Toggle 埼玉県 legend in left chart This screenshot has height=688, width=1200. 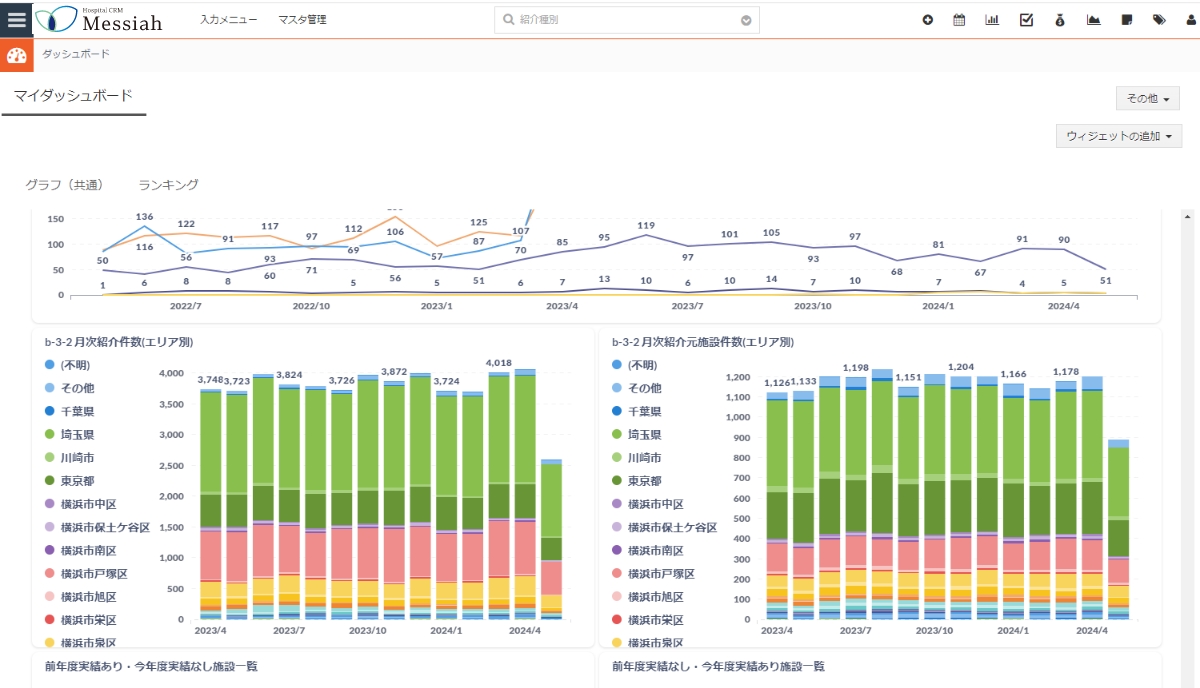tap(77, 435)
